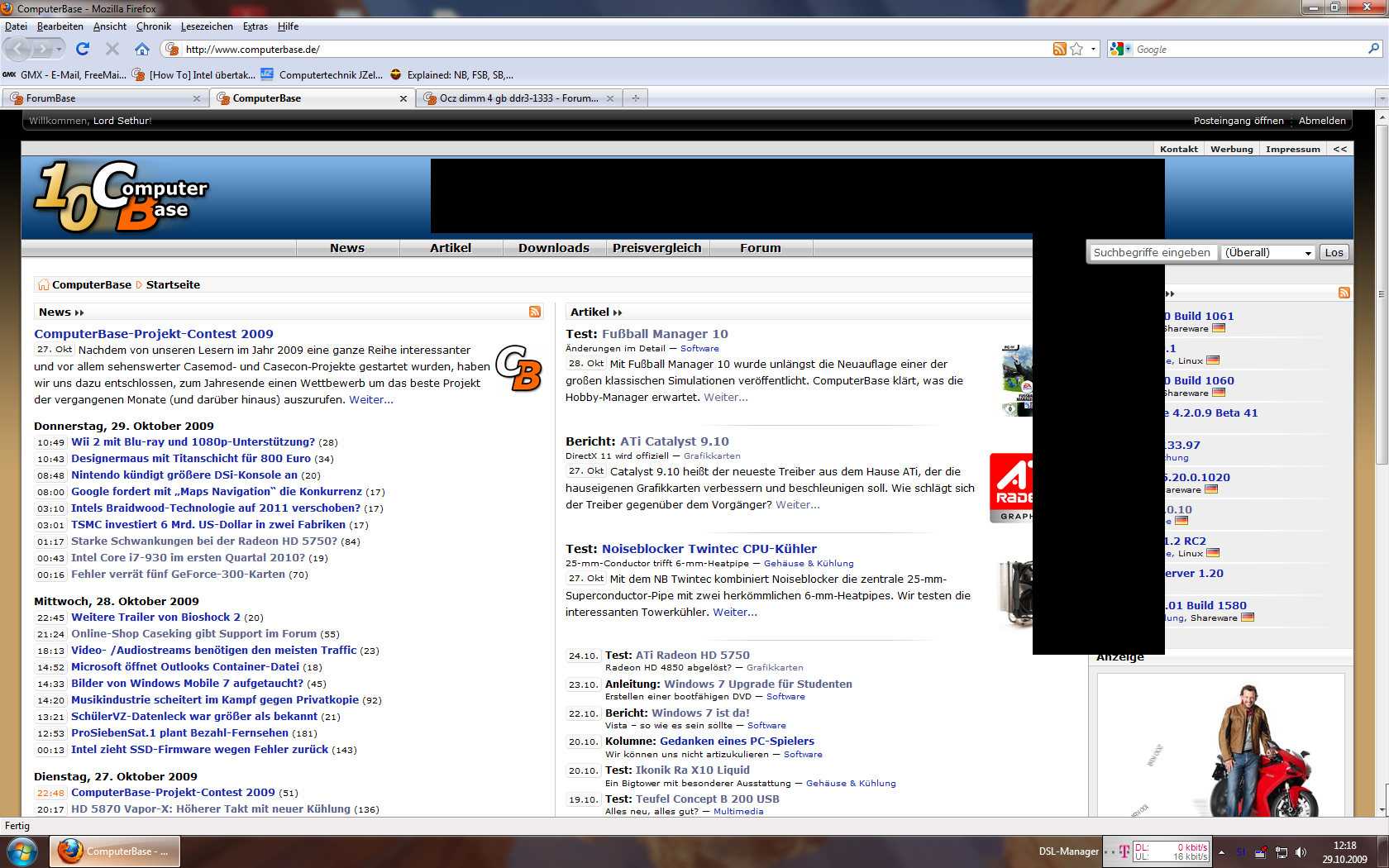This screenshot has width=1389, height=868.
Task: Close the ForumBase tab
Action: click(x=197, y=98)
